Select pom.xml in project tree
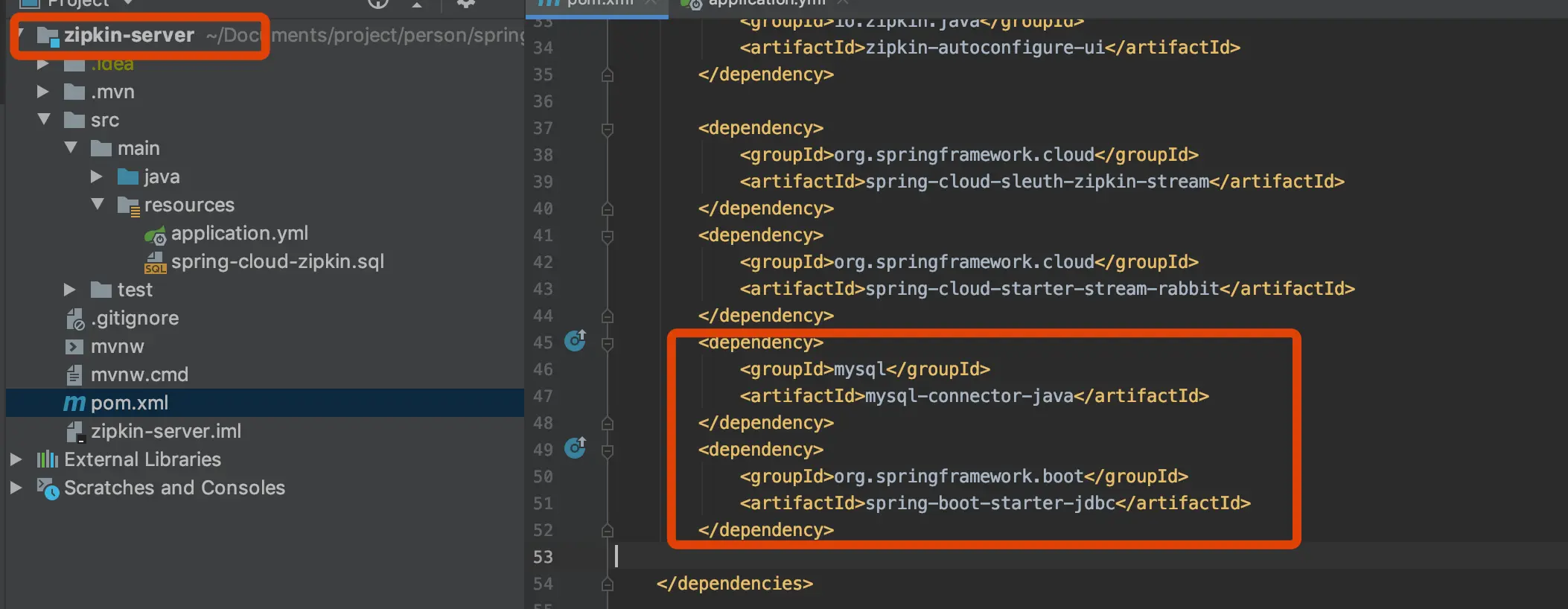The image size is (1568, 609). (130, 403)
